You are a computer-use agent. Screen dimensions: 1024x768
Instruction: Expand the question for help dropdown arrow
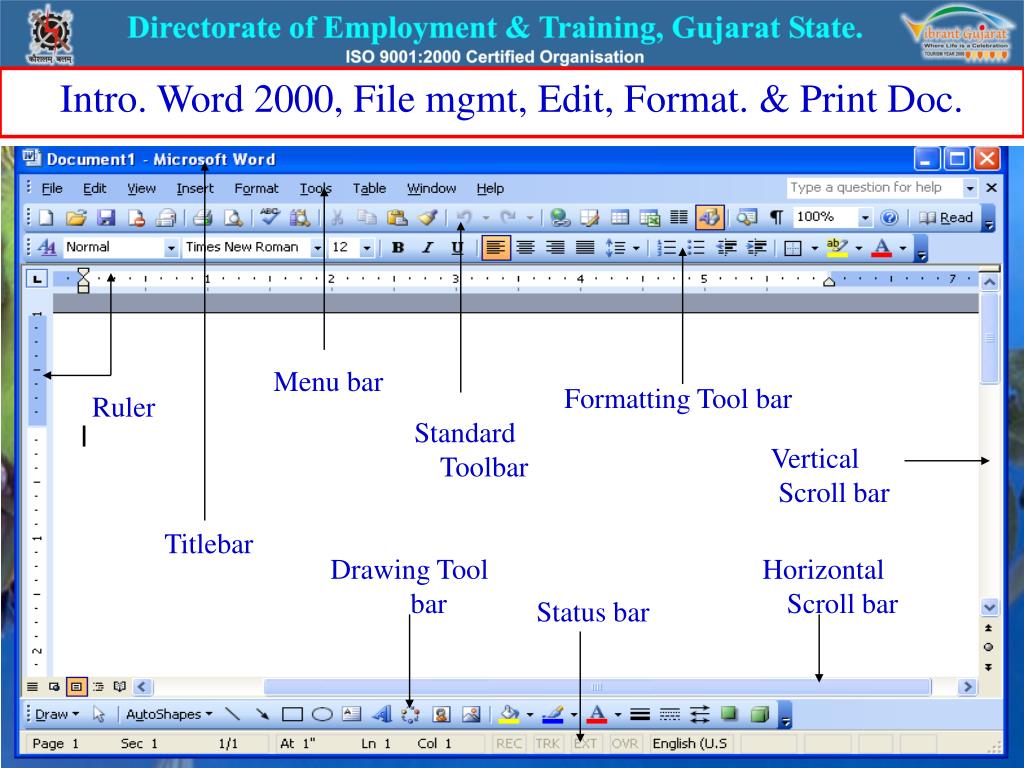tap(970, 188)
